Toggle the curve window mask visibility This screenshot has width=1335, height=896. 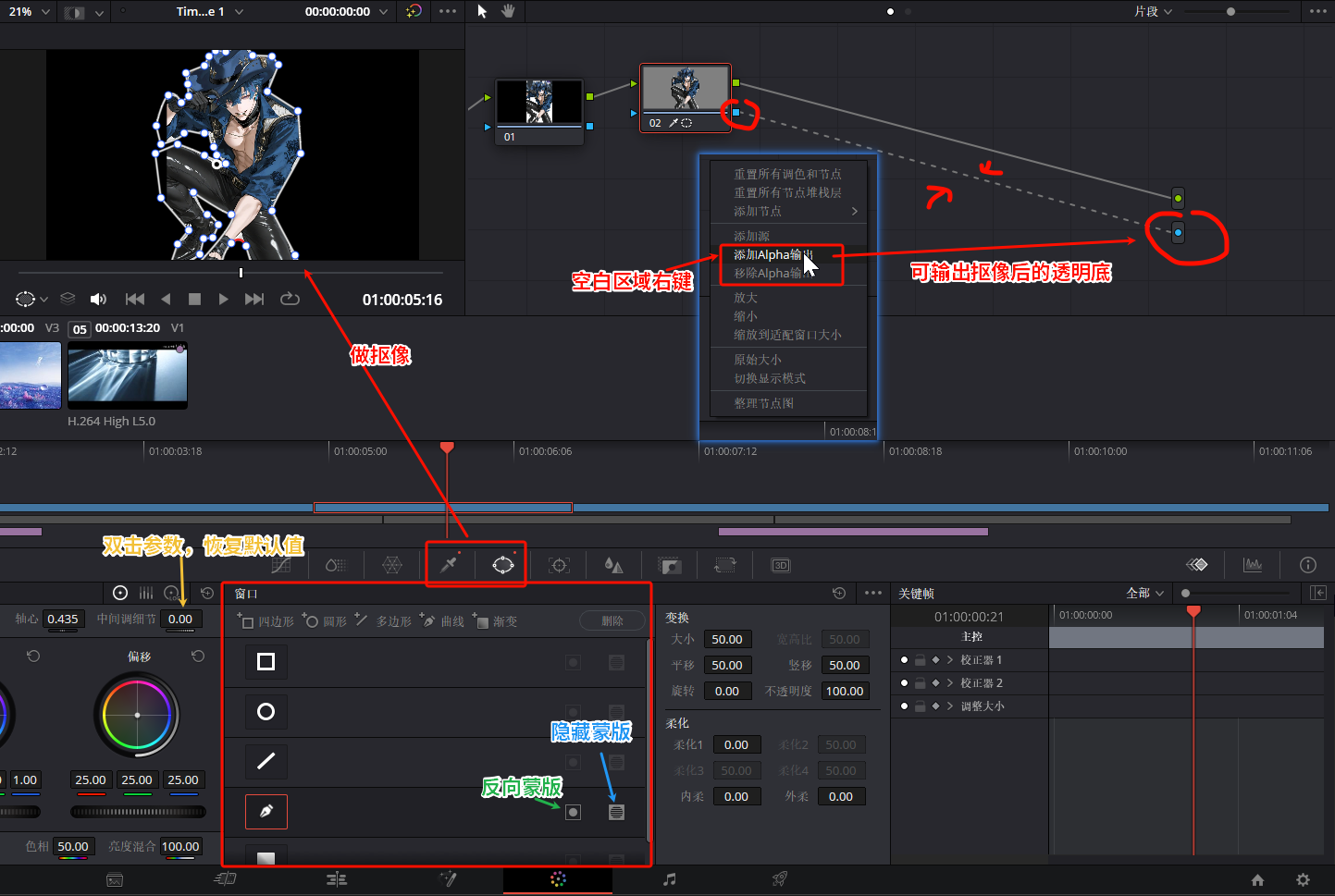coord(616,812)
